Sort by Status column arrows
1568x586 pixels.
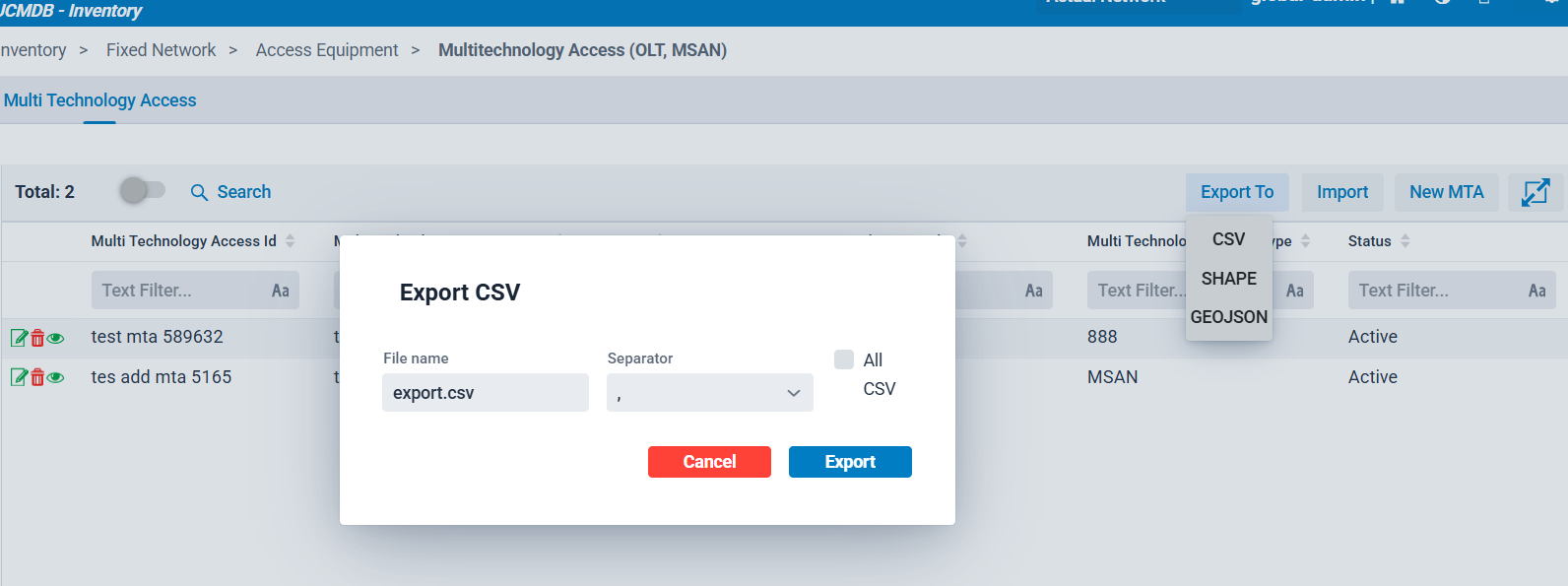point(1405,241)
